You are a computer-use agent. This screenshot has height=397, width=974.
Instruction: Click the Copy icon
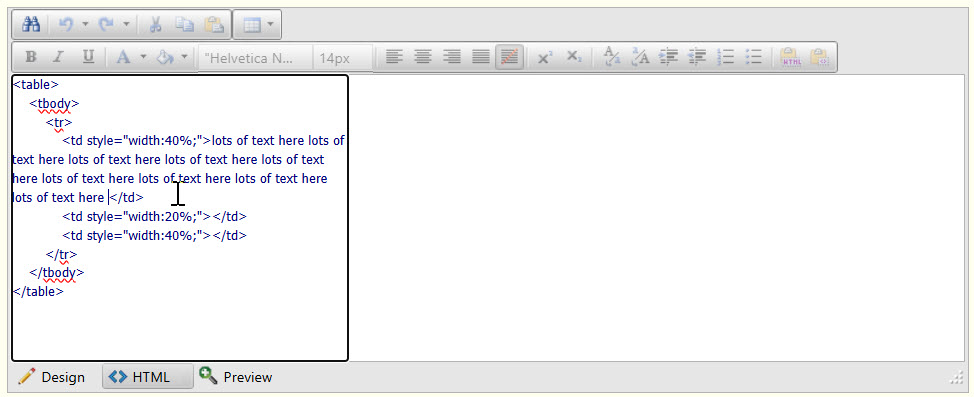[184, 25]
